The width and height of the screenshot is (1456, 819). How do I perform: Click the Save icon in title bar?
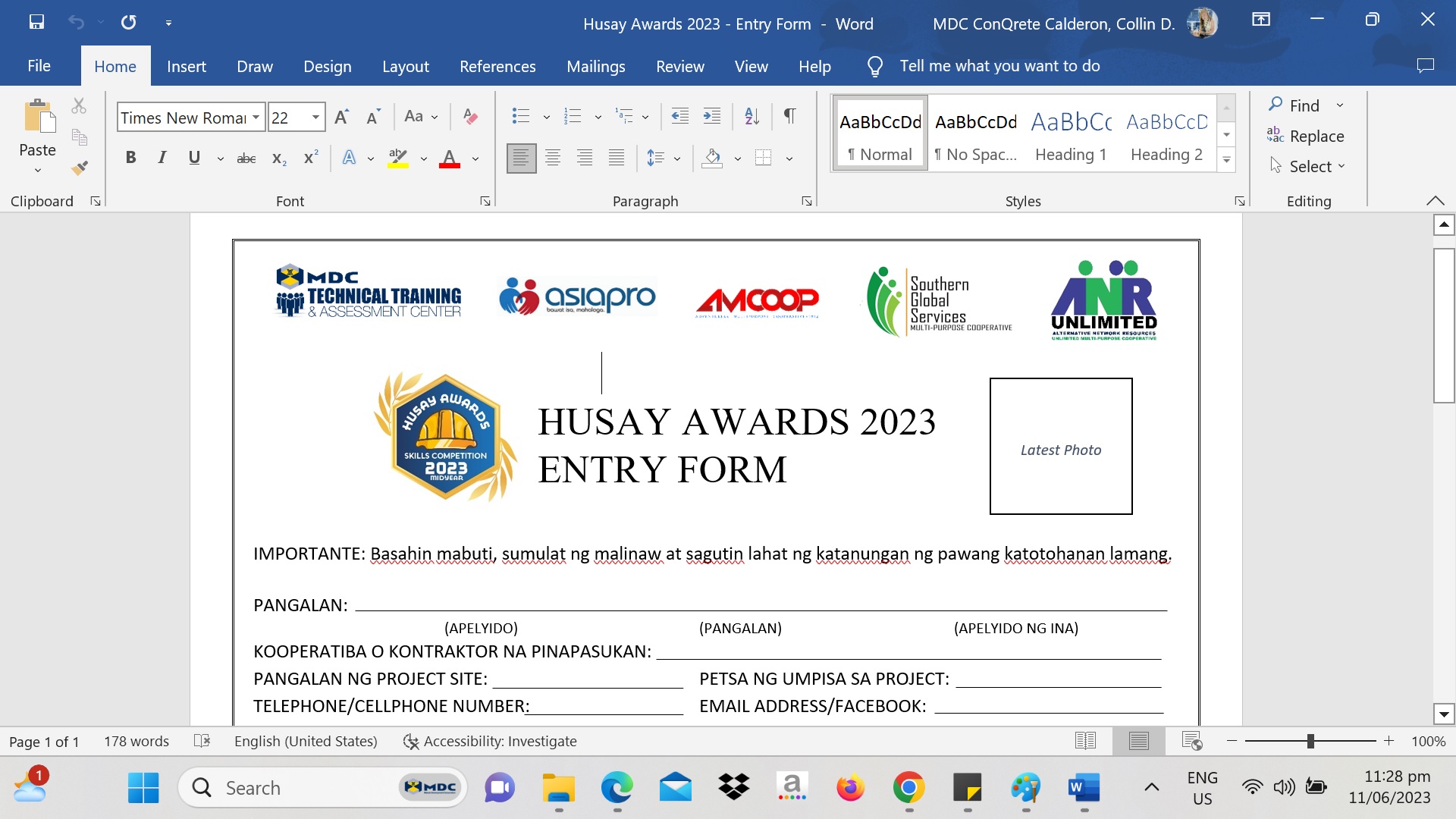[36, 22]
